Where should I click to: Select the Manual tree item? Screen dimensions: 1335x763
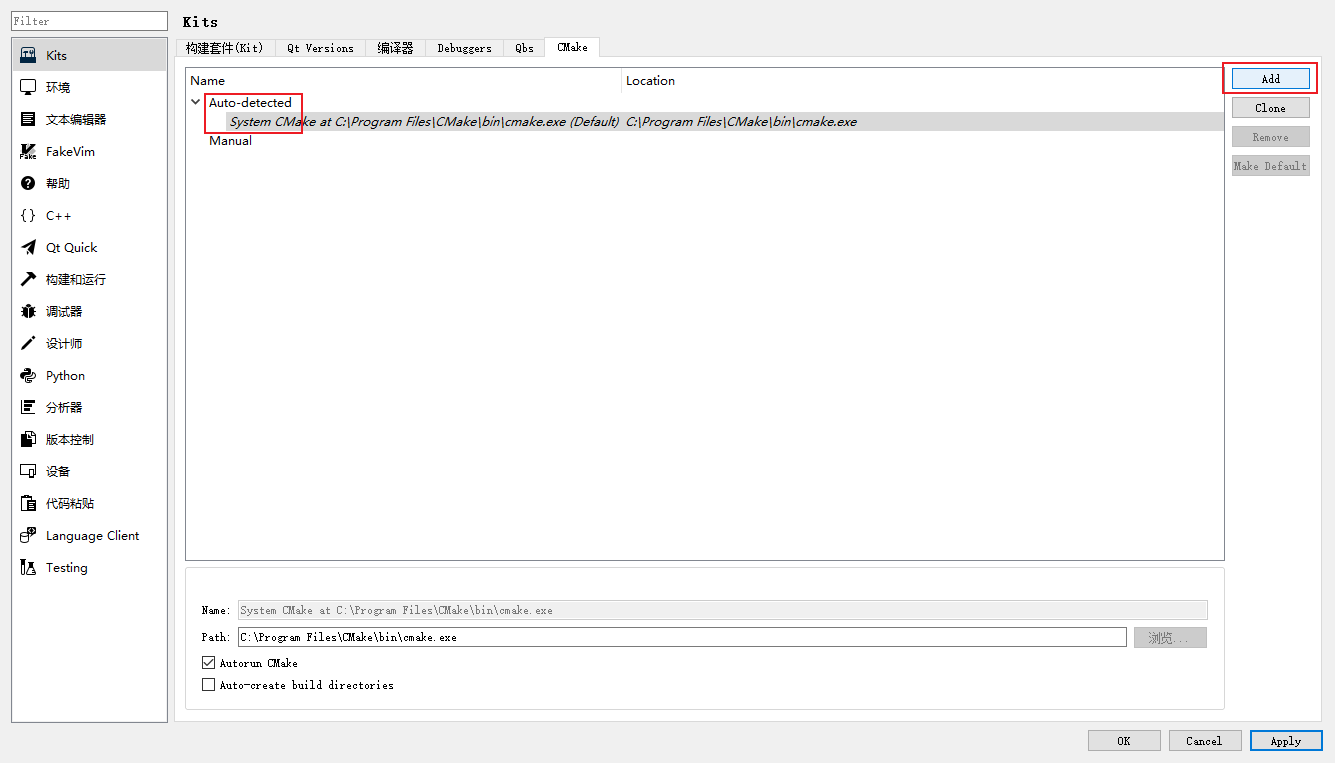pyautogui.click(x=230, y=140)
